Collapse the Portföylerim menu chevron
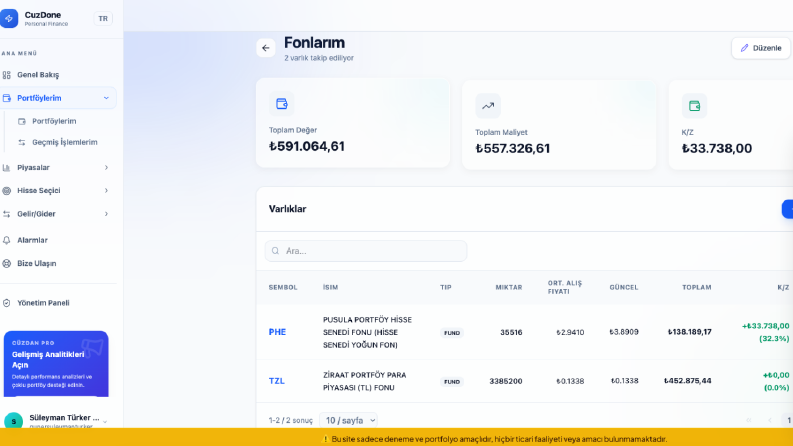The width and height of the screenshot is (793, 446). tap(106, 98)
